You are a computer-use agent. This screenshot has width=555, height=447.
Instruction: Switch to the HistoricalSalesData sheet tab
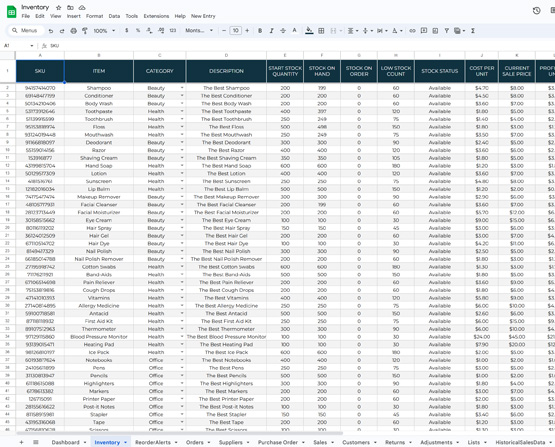pos(520,442)
